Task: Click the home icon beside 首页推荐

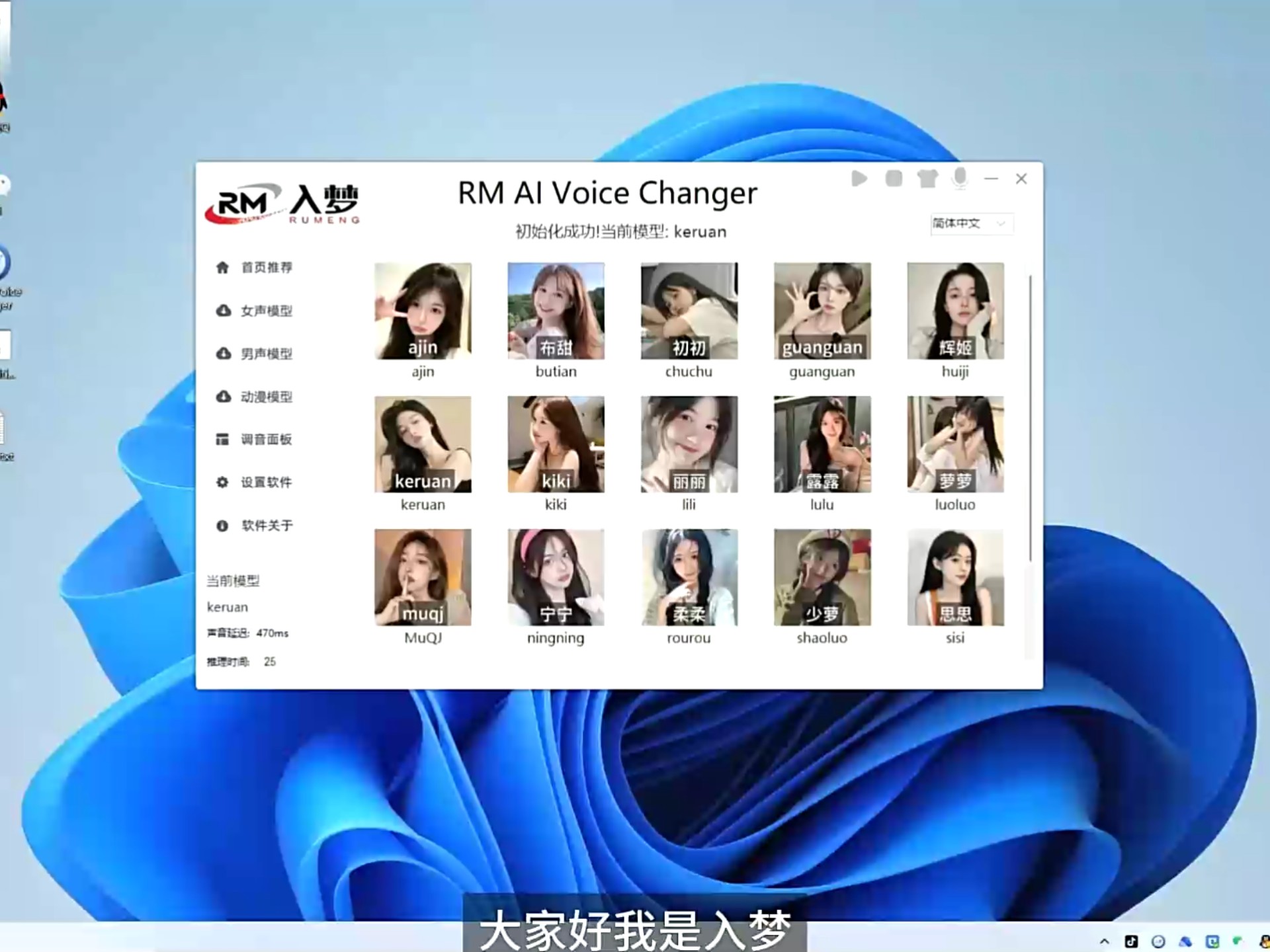Action: click(222, 267)
